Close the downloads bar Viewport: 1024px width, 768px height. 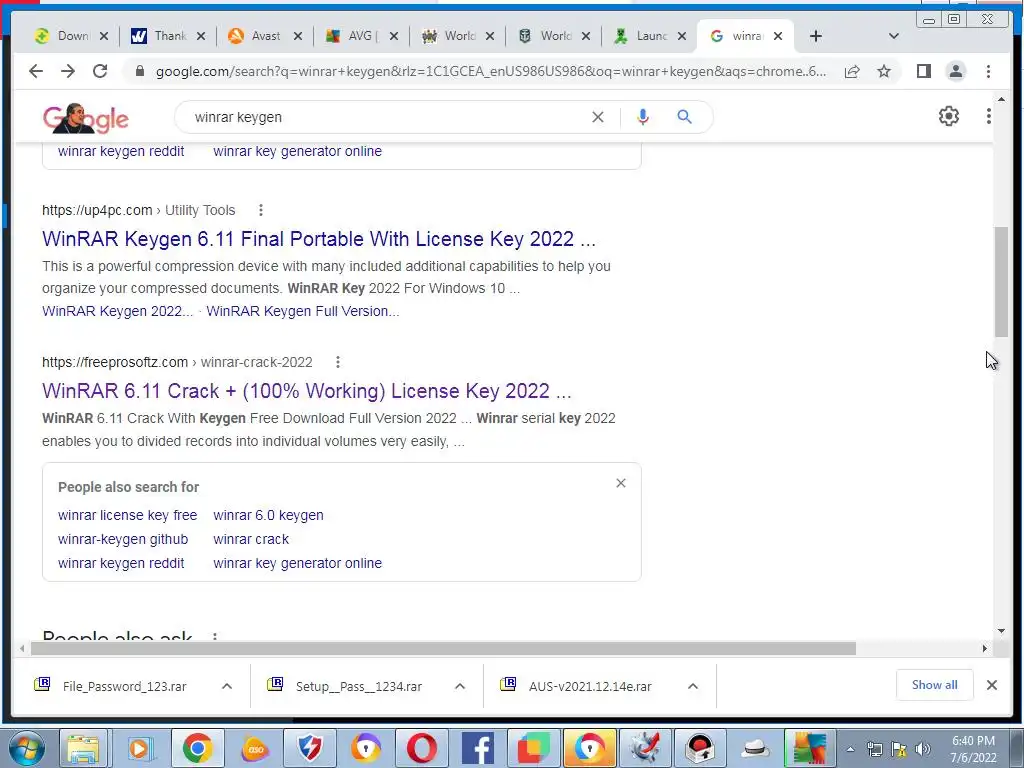[x=991, y=685]
